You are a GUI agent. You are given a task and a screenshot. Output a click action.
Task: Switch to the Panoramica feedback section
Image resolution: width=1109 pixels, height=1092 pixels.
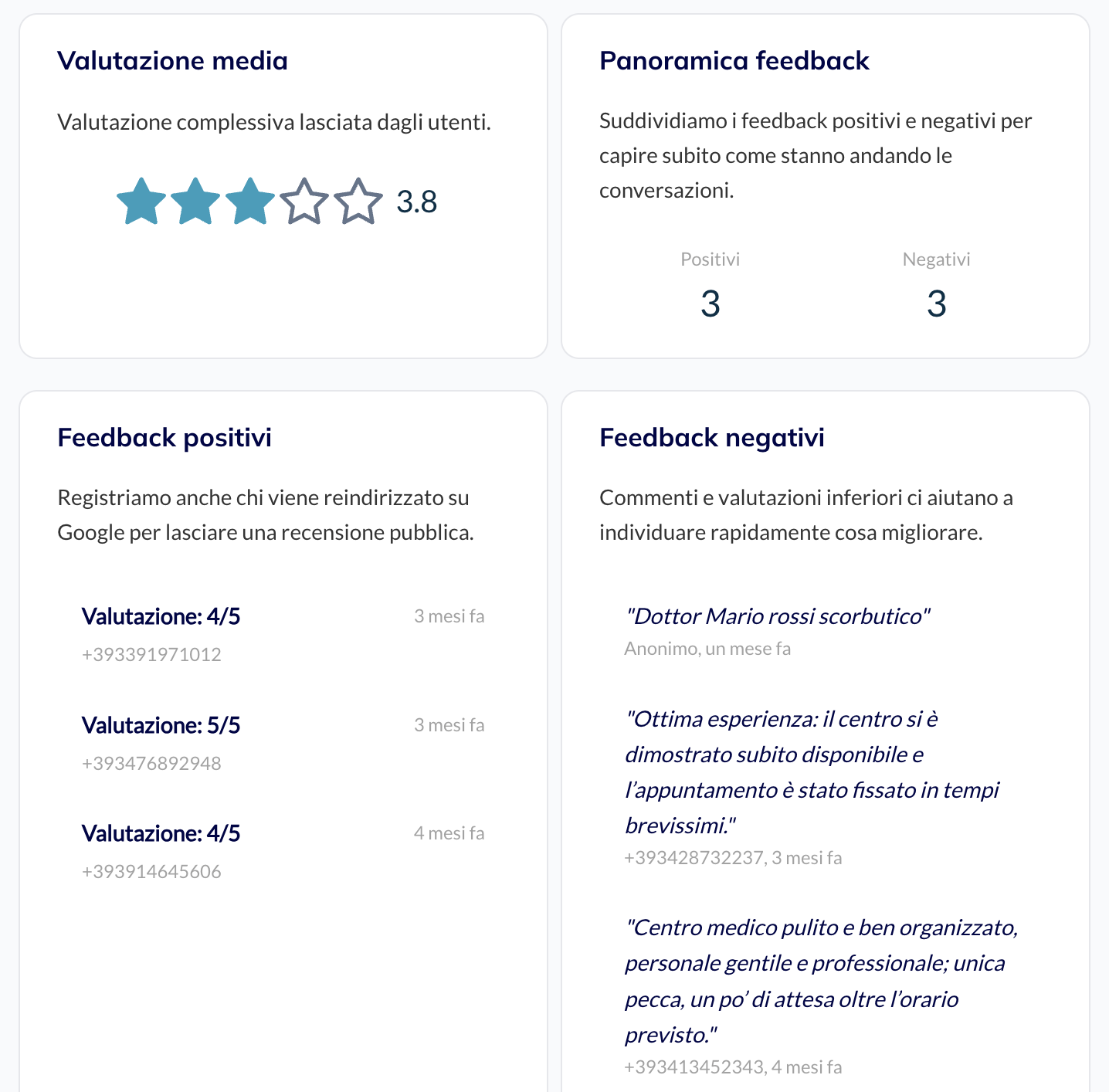[734, 61]
